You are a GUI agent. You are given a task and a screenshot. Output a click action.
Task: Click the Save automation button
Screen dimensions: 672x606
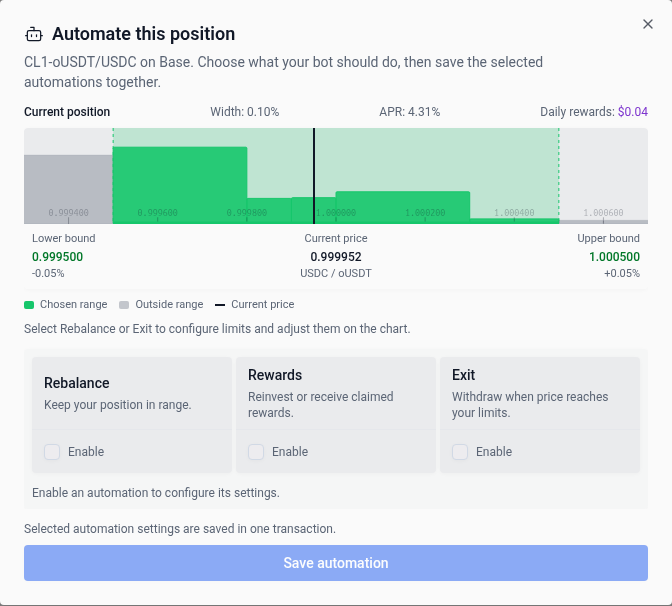336,563
